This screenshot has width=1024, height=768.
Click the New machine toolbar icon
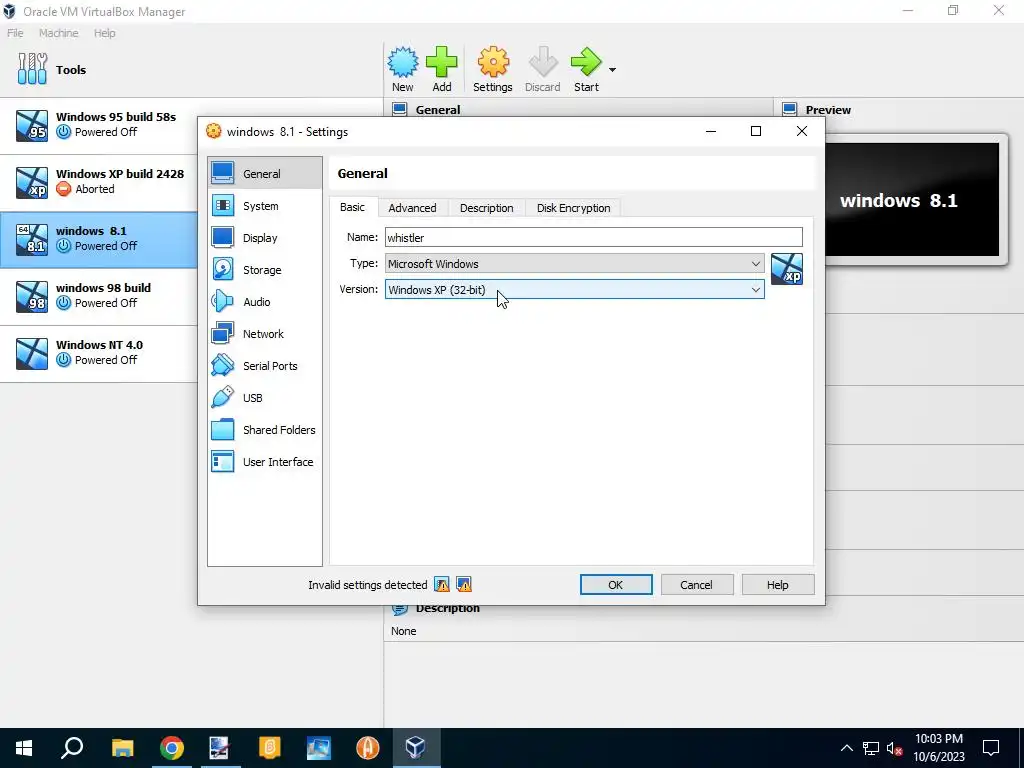tap(403, 69)
